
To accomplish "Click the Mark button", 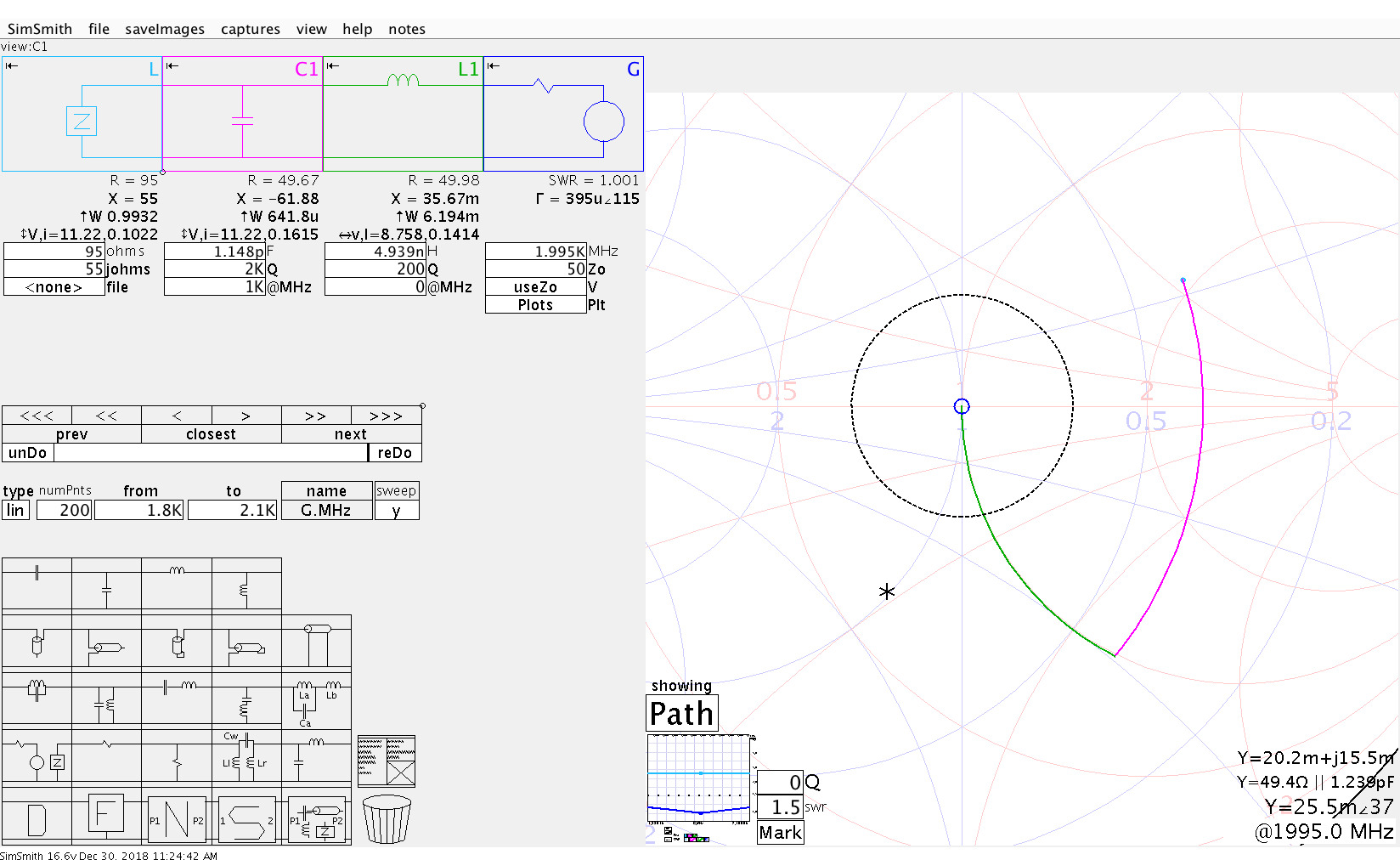I will coord(781,833).
